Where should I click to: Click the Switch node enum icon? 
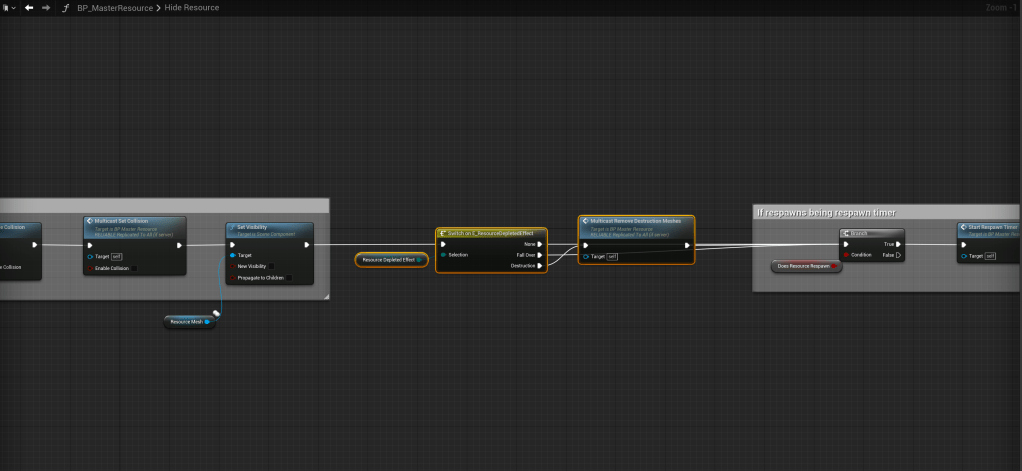443,233
